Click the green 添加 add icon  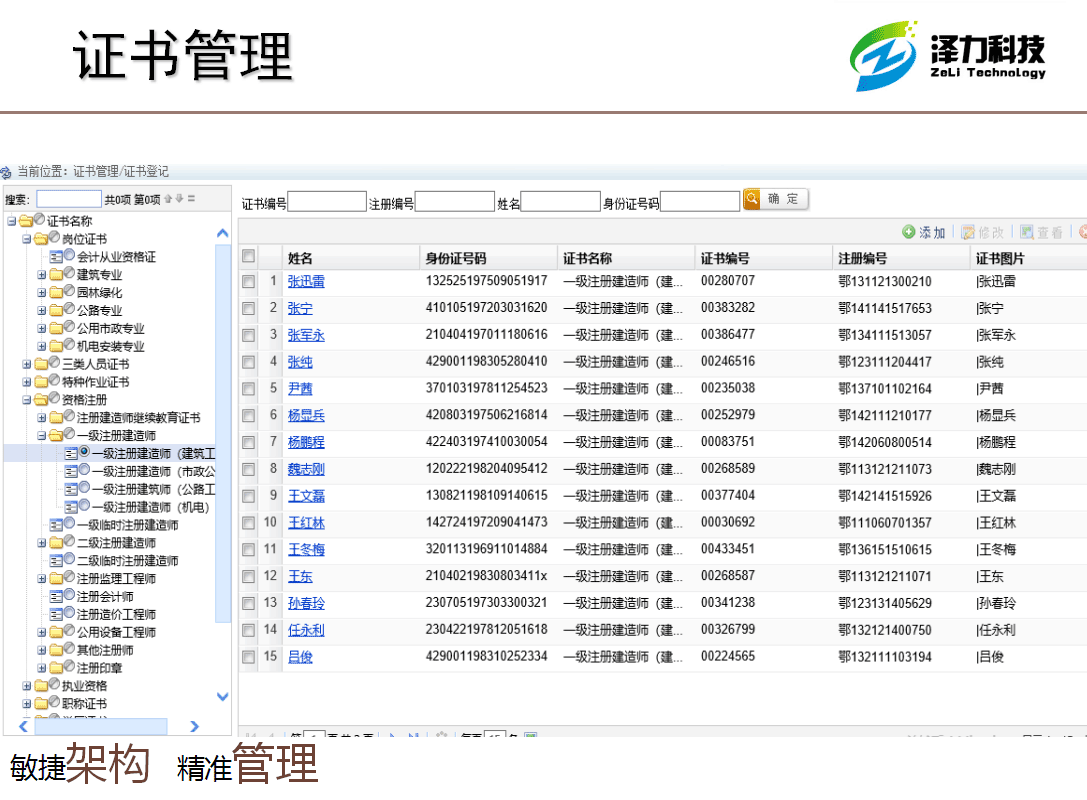(x=909, y=232)
